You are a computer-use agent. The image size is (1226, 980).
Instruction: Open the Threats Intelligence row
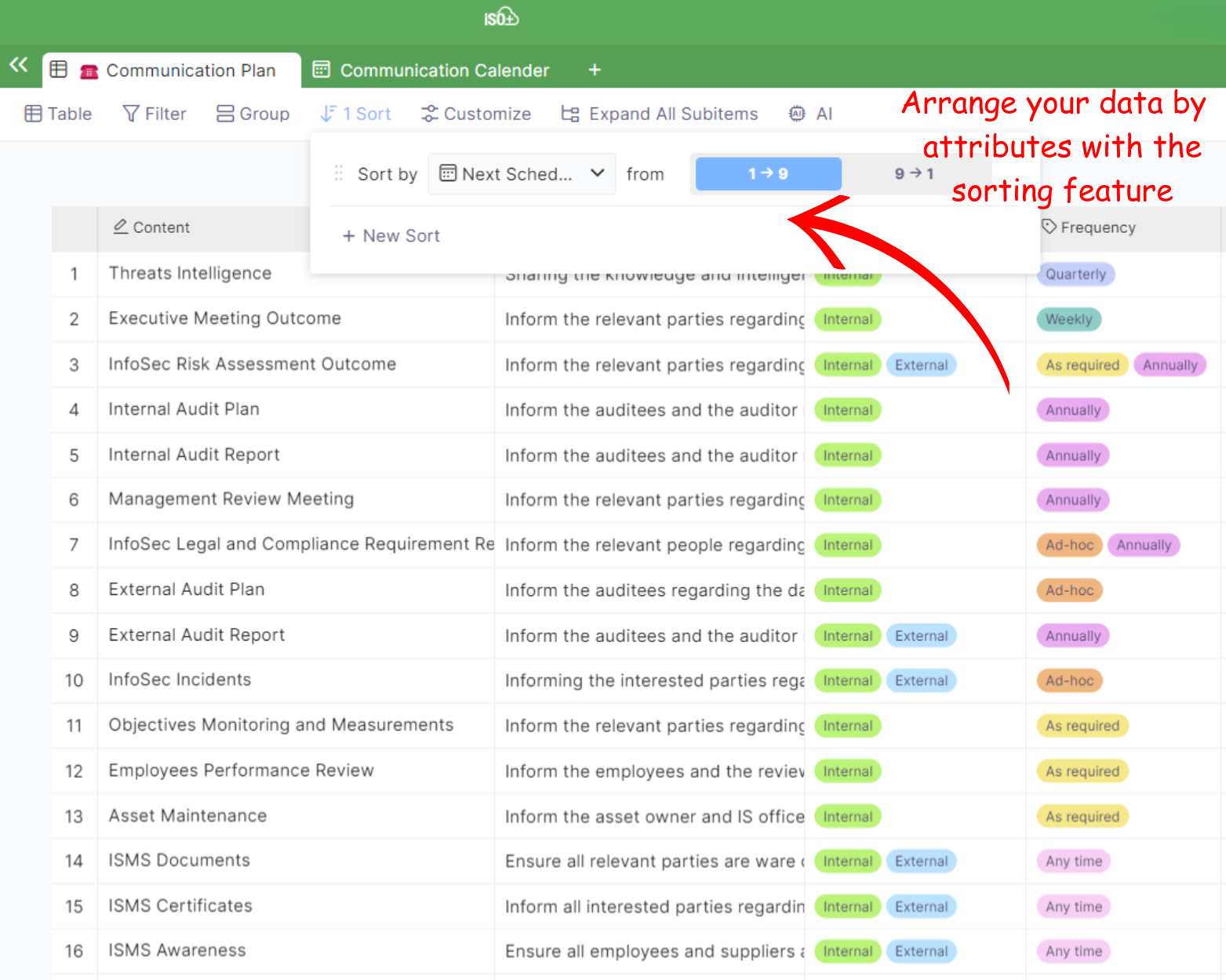coord(190,274)
